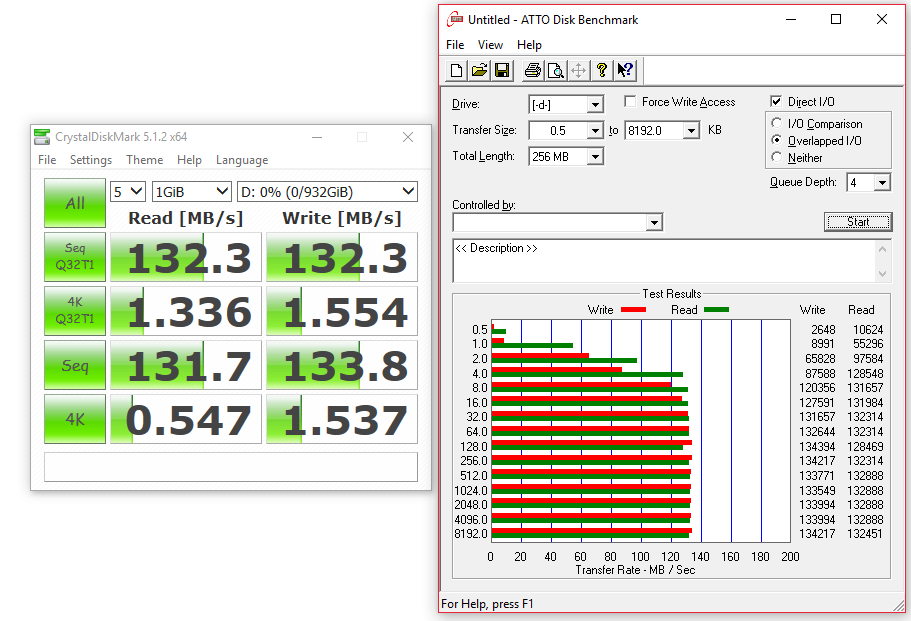Uncheck the Direct I/O checkbox
The height and width of the screenshot is (621, 911).
coord(776,102)
